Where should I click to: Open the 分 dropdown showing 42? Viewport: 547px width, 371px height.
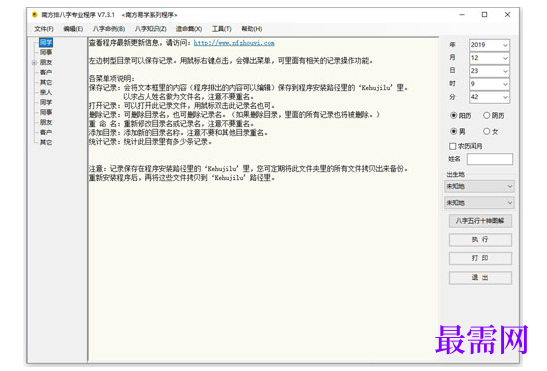(489, 97)
